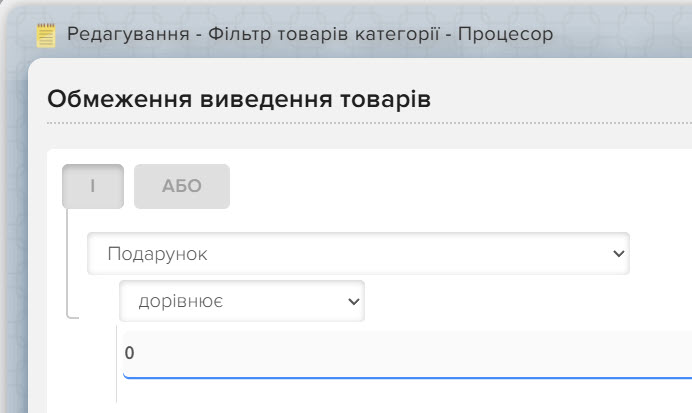Toggle the "І" logical operator button
The height and width of the screenshot is (413, 692).
93,186
